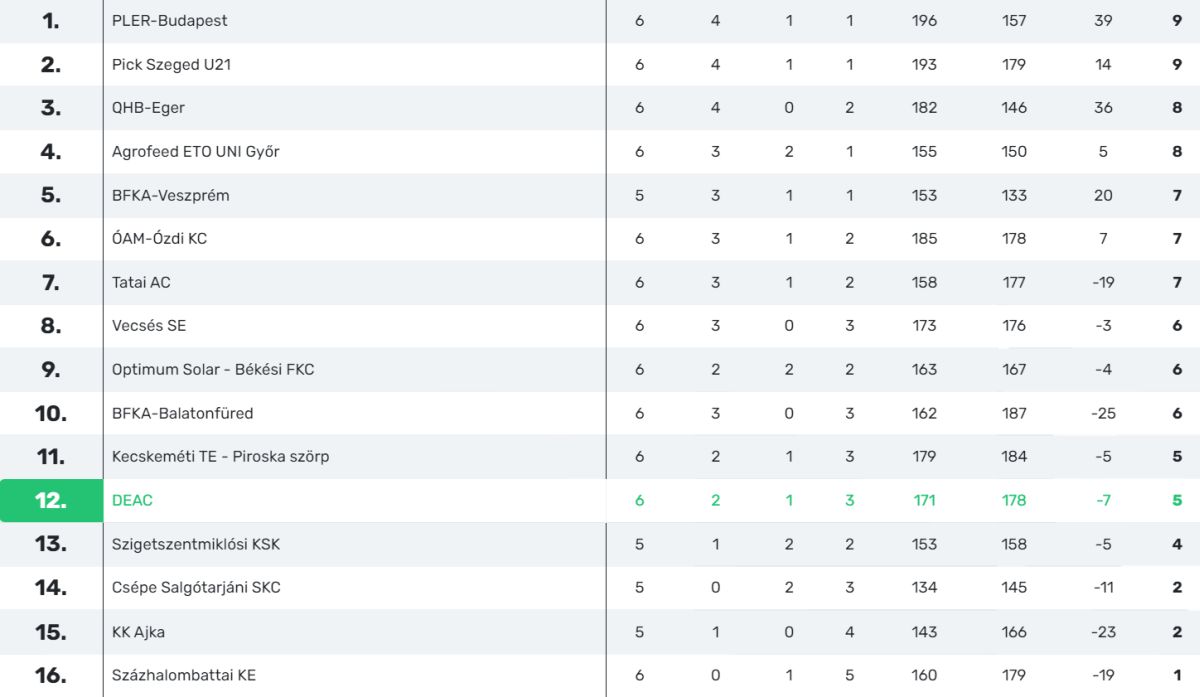Select the QHB-Eger team row

148,108
